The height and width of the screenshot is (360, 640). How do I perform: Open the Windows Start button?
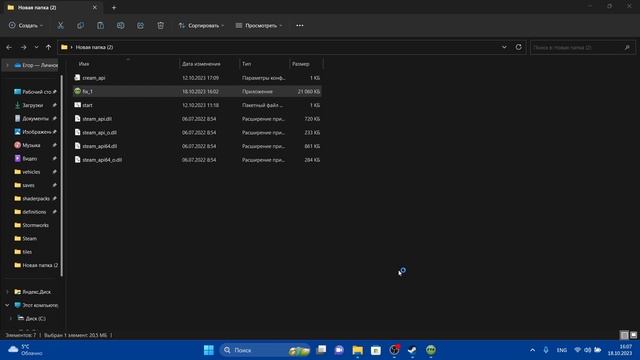click(x=209, y=350)
